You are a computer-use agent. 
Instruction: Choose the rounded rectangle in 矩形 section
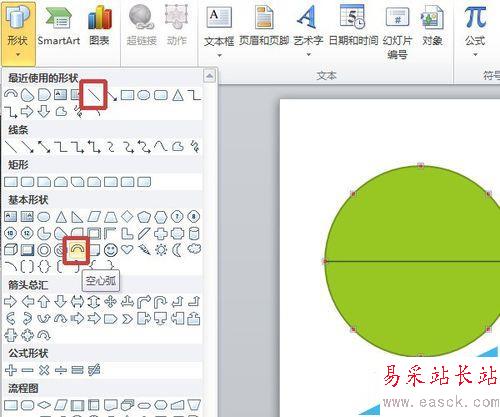(x=27, y=182)
